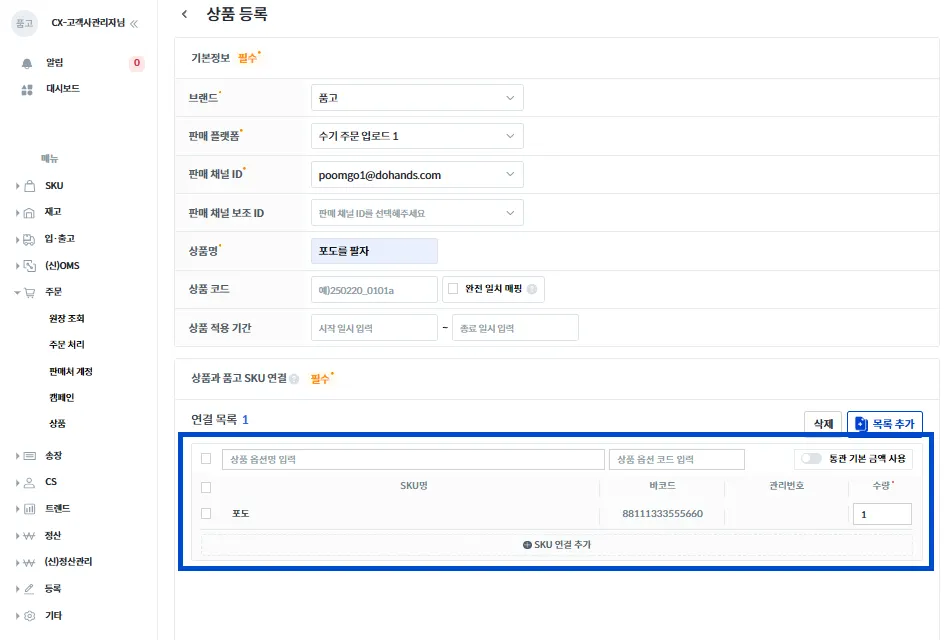Click help icon beside 상품과 품고 SKU 연결
The height and width of the screenshot is (640, 952).
tap(294, 379)
